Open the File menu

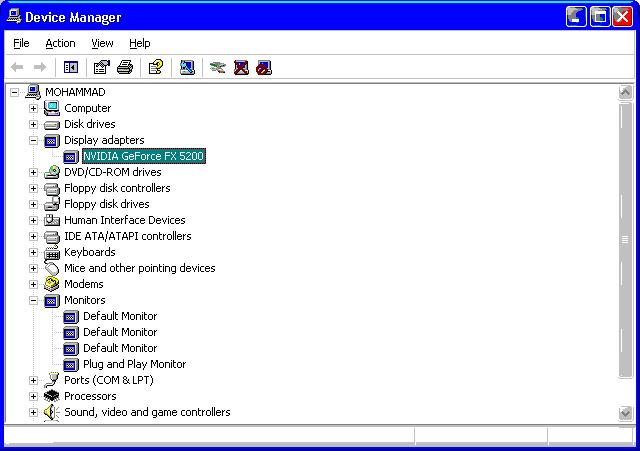(21, 43)
